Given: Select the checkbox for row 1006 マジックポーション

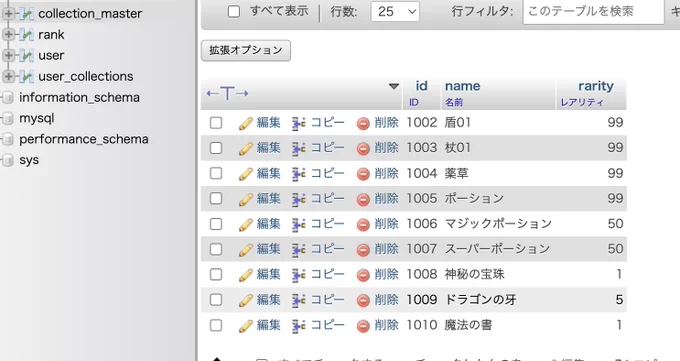Looking at the screenshot, I should point(216,224).
